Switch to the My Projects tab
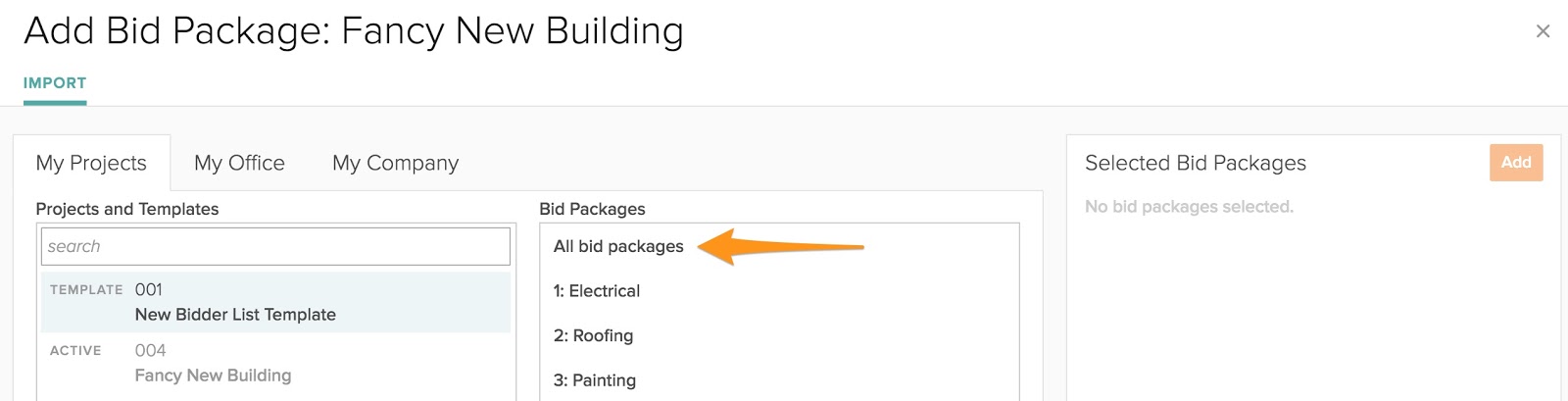 91,163
